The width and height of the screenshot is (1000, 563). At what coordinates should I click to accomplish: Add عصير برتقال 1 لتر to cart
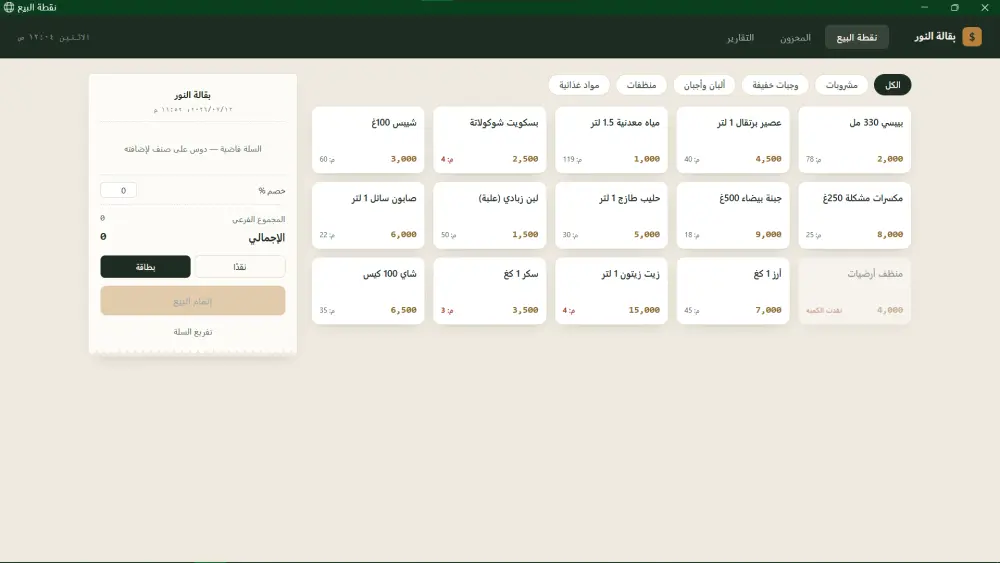(733, 140)
